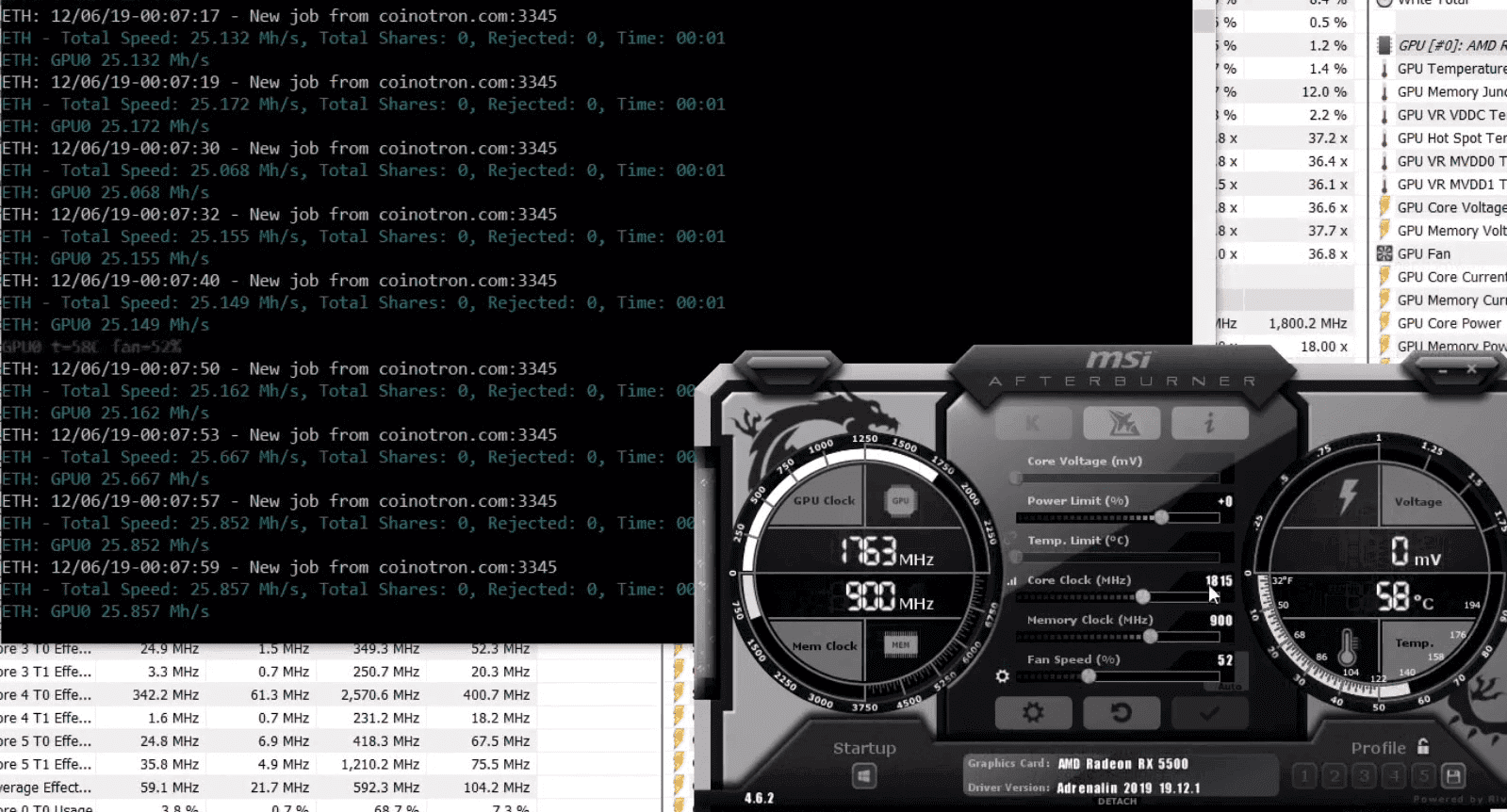Image resolution: width=1507 pixels, height=812 pixels.
Task: Select Afterburner profile slot 5
Action: (x=1424, y=776)
